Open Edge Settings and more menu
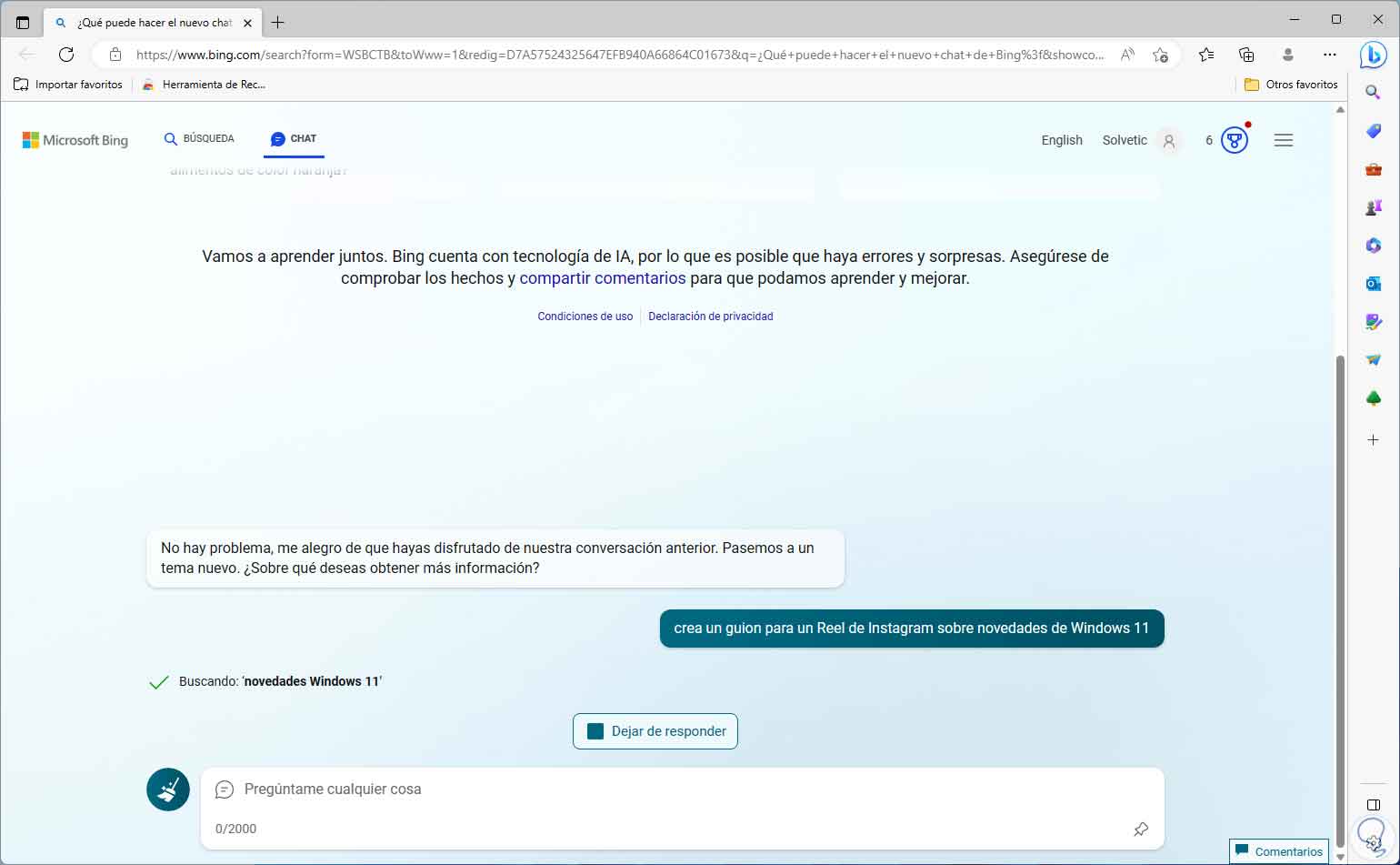The image size is (1400, 865). [x=1329, y=55]
